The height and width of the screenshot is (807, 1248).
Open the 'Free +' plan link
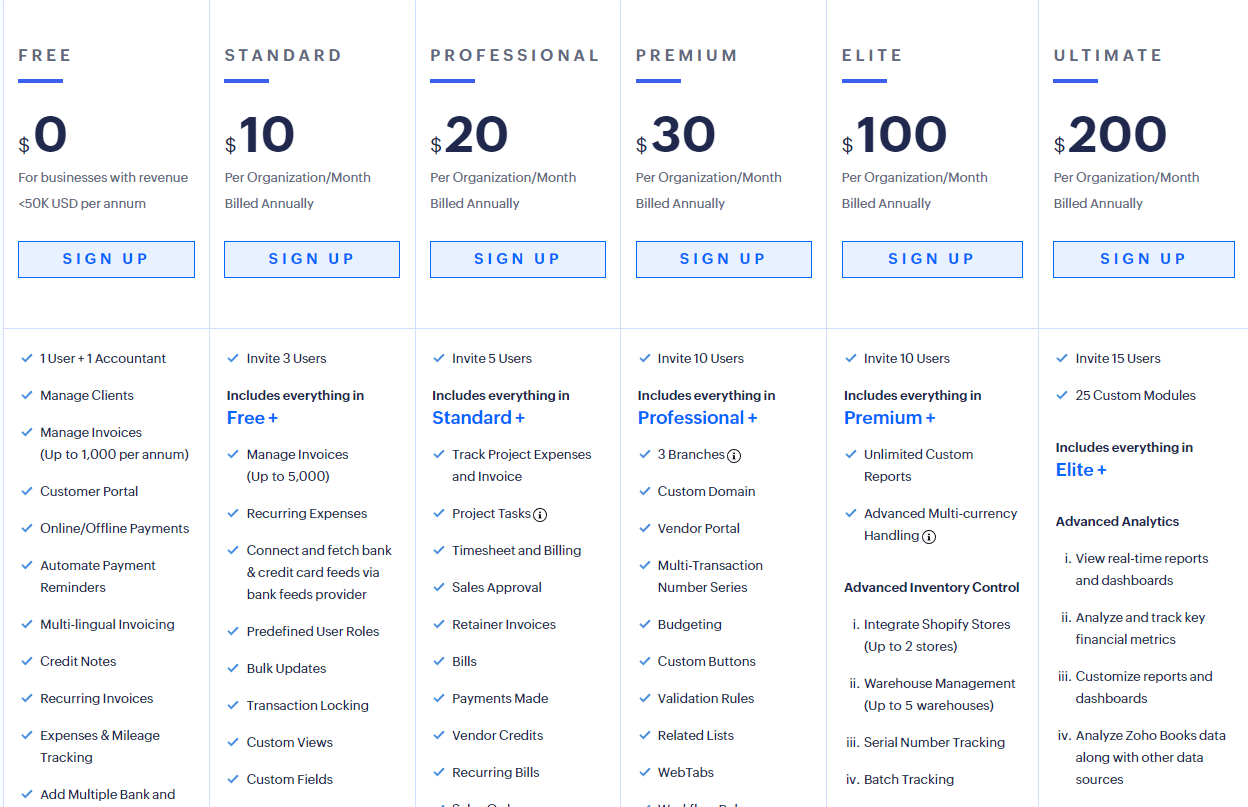point(252,418)
